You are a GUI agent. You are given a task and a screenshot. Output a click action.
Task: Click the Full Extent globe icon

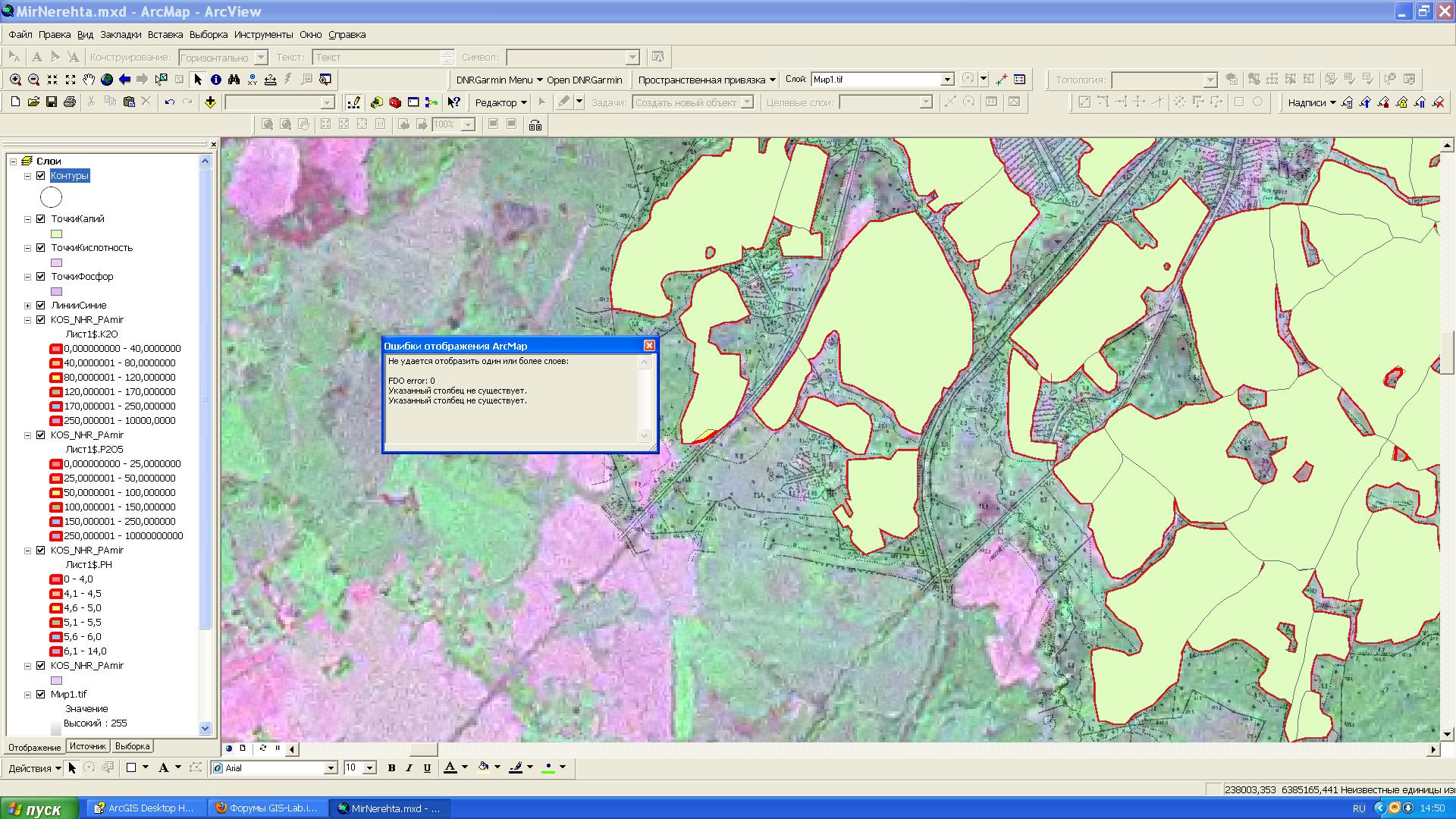[107, 80]
